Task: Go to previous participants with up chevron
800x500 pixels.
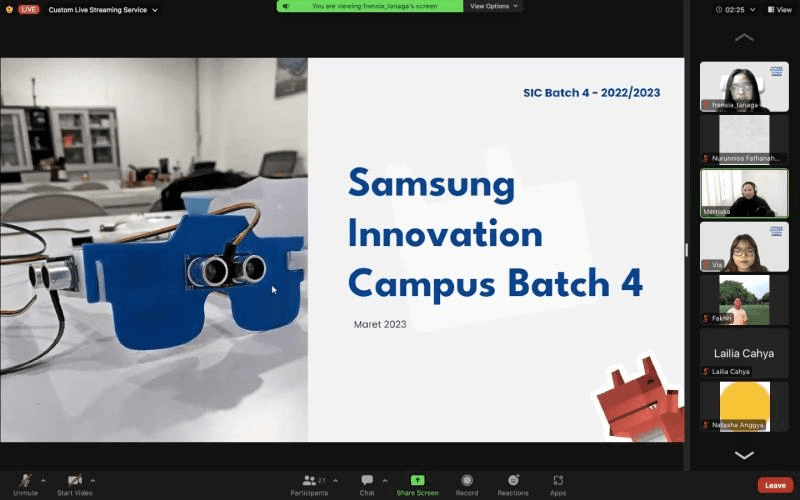Action: pyautogui.click(x=744, y=37)
